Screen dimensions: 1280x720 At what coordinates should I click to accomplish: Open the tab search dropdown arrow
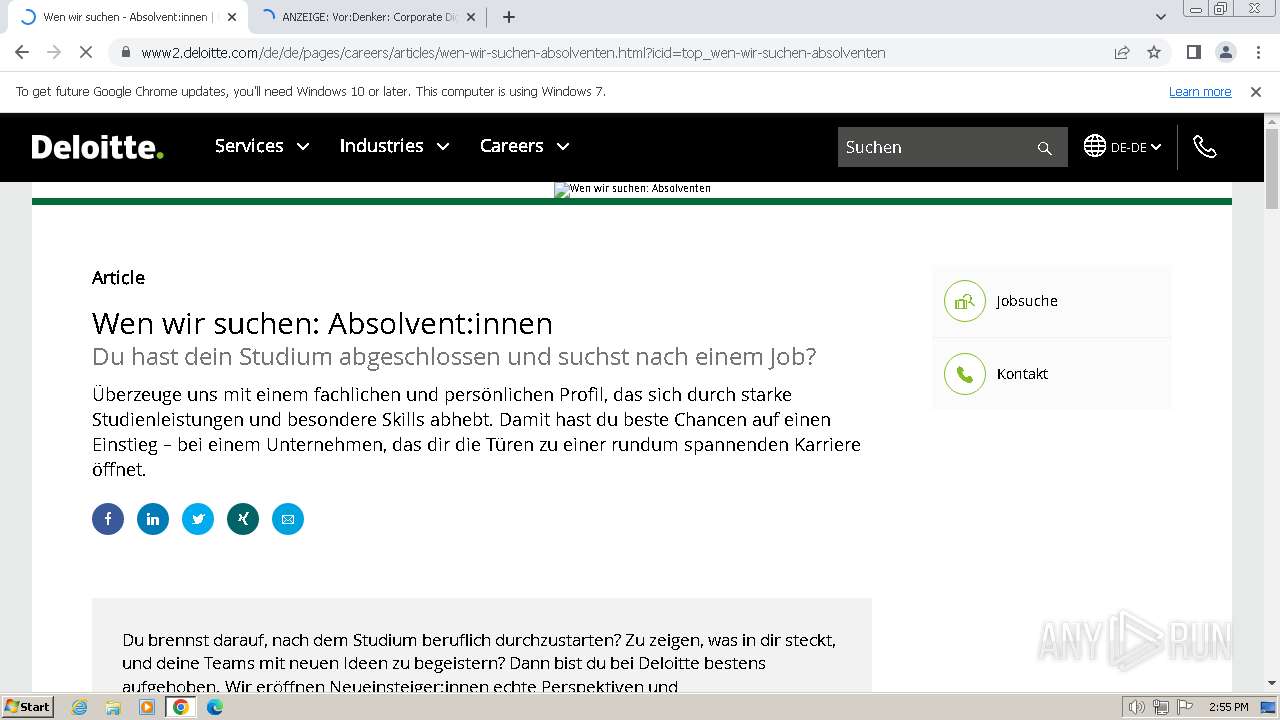click(1161, 17)
